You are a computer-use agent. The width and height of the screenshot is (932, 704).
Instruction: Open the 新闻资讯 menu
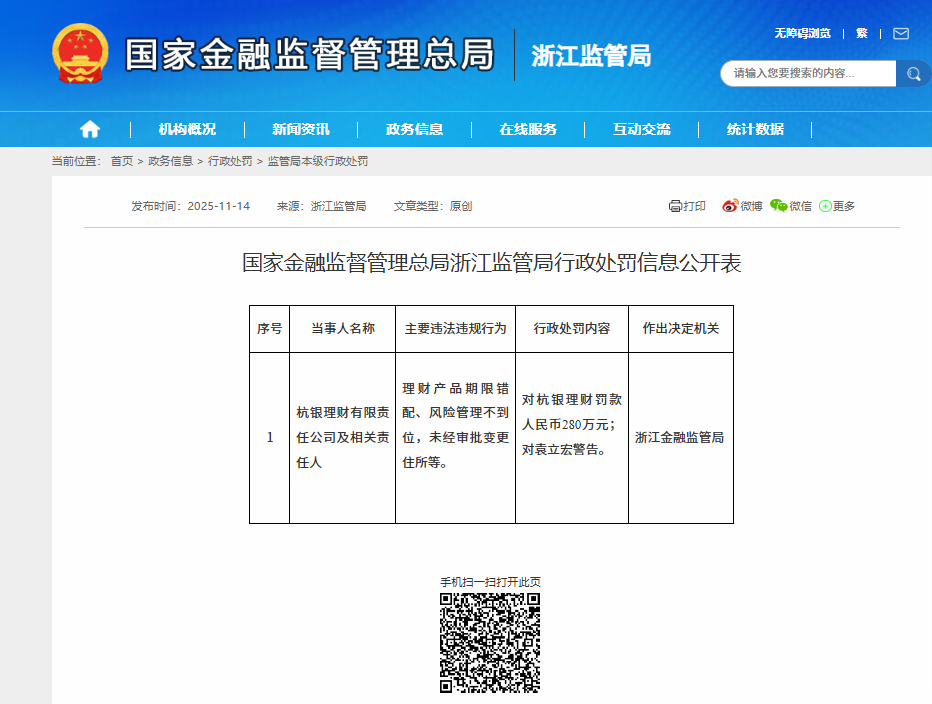pyautogui.click(x=301, y=129)
